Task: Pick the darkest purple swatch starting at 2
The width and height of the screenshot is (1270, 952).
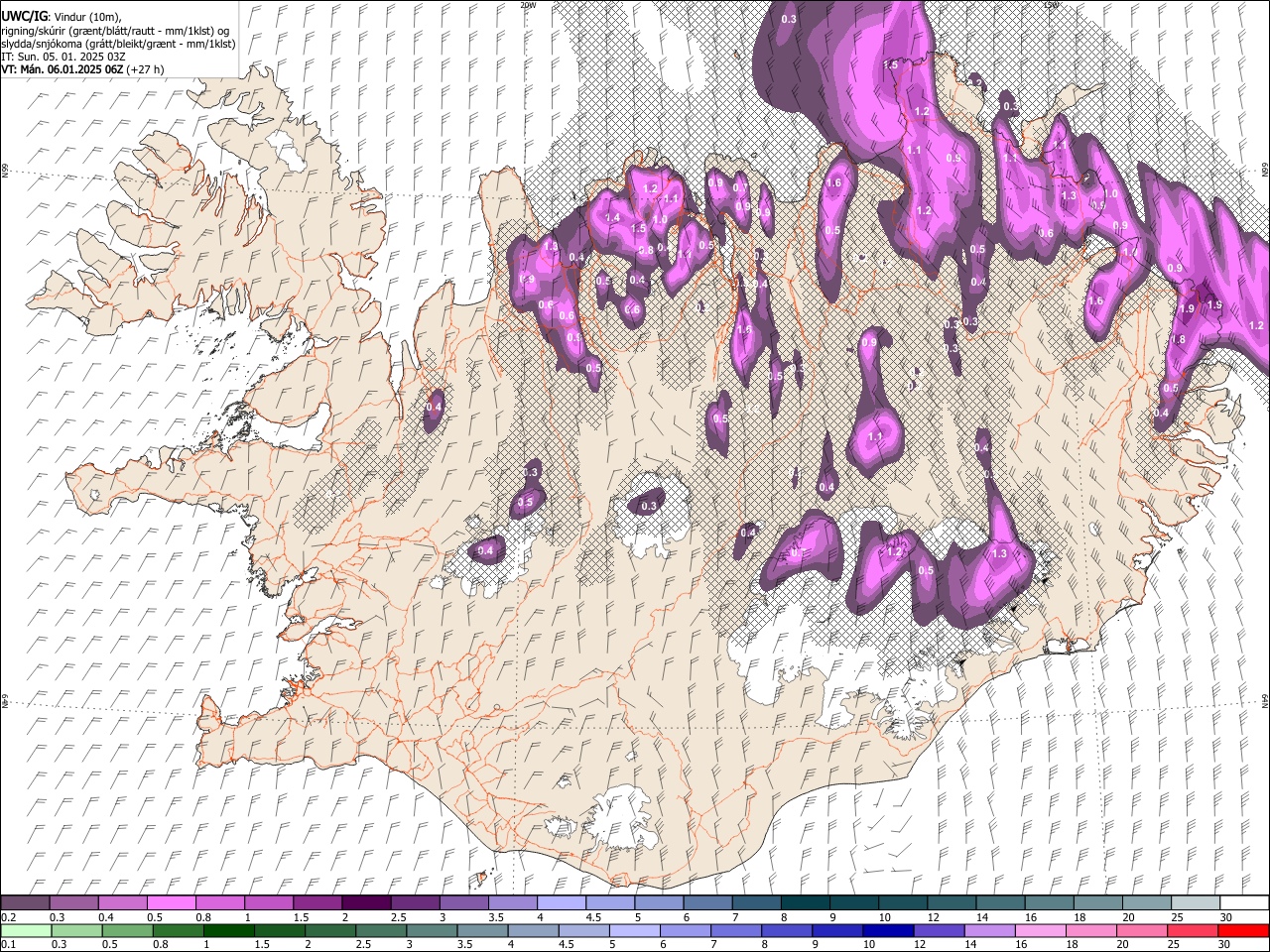Action: coord(365,902)
